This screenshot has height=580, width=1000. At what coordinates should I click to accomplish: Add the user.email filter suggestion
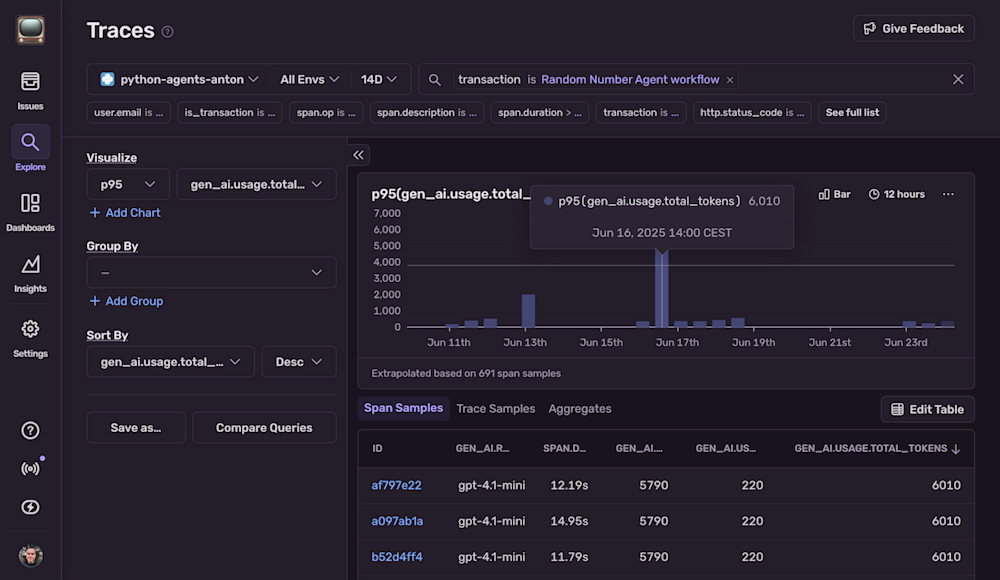point(128,112)
